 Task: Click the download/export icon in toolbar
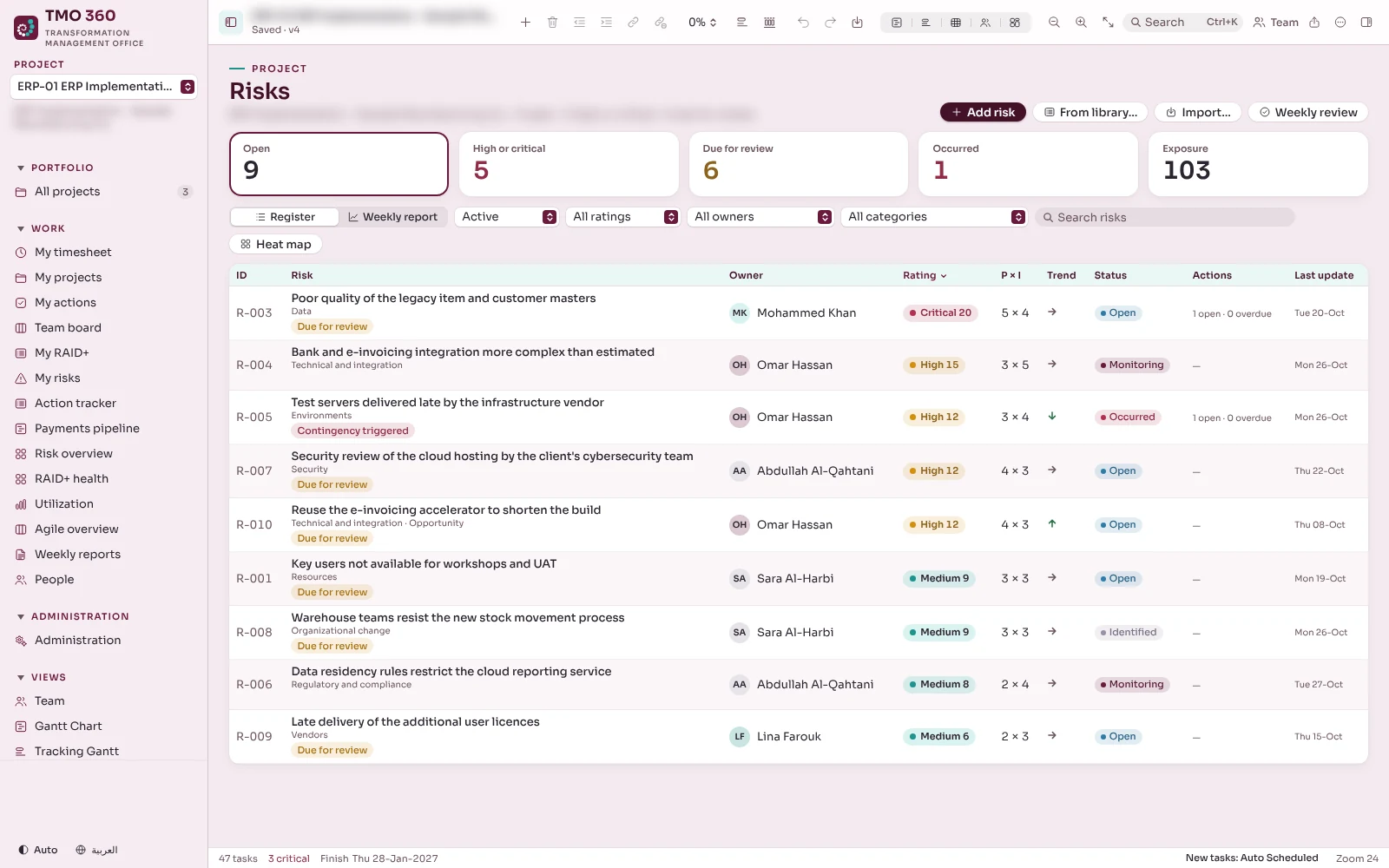click(857, 23)
